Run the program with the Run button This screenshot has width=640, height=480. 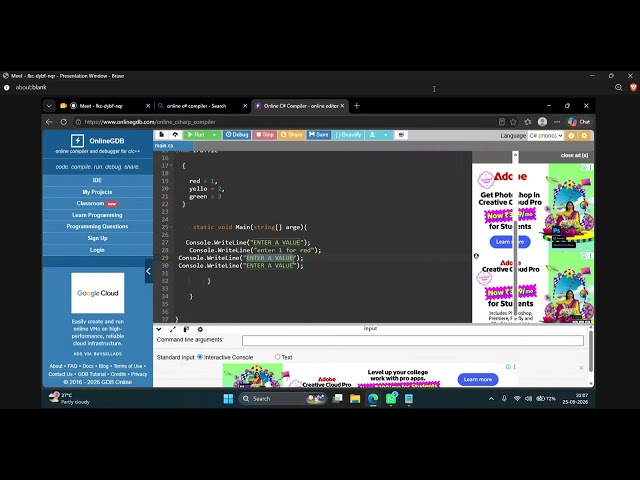(196, 135)
